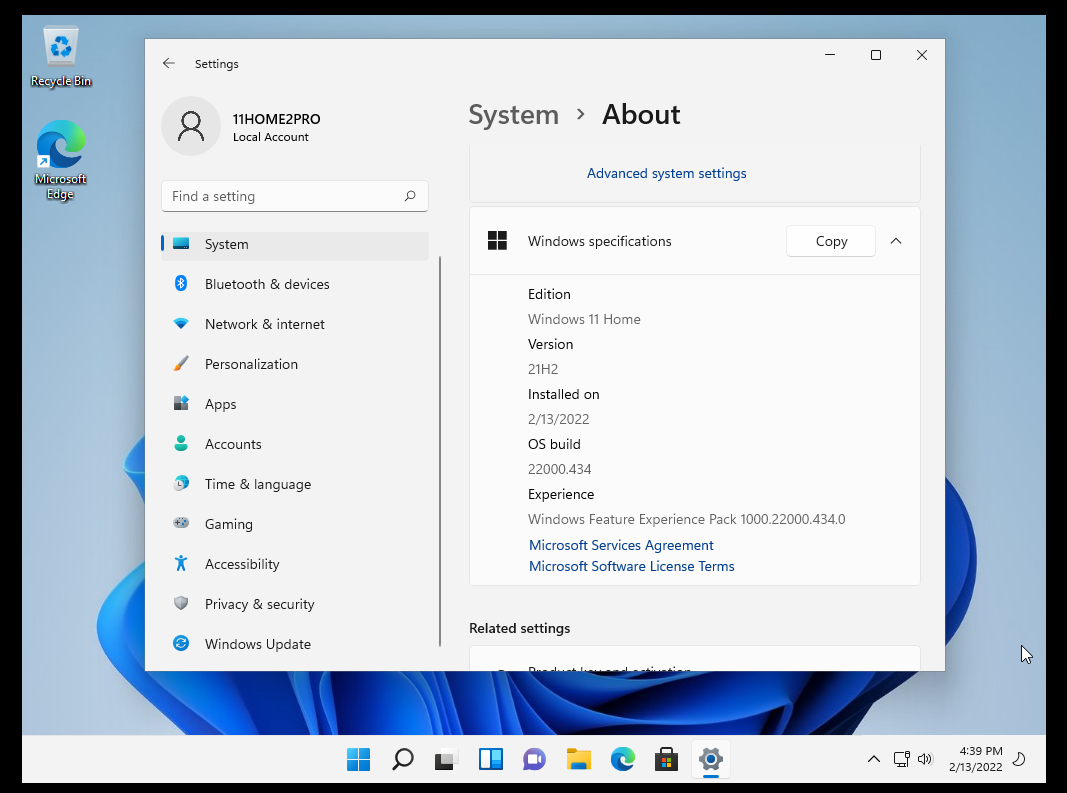Open Microsoft Software License Terms link

point(631,566)
